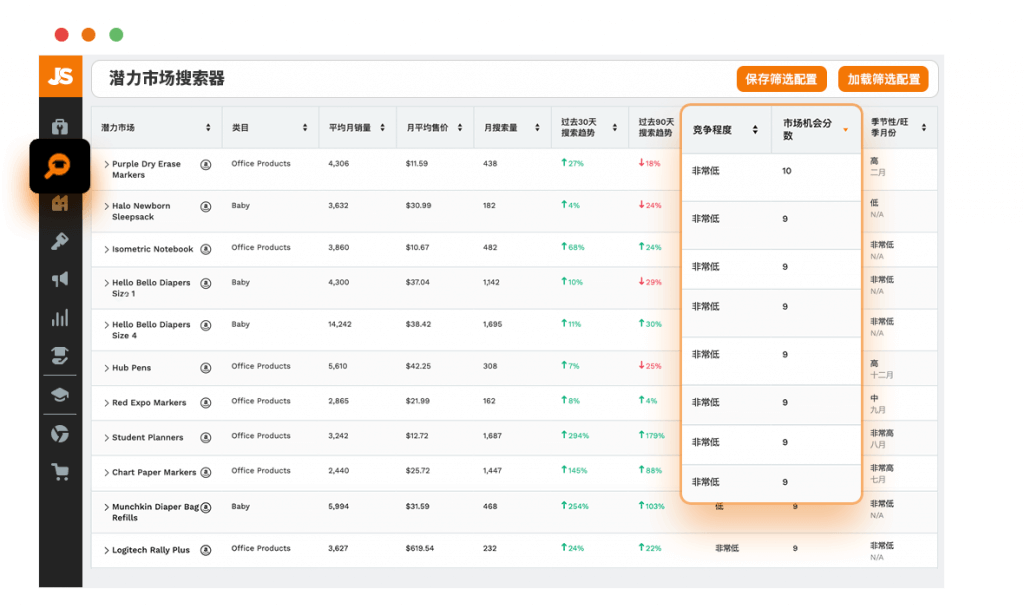Click Amazon circle icon for Hello Bello Diapers Size 4
The width and height of the screenshot is (1024, 615).
pos(206,325)
